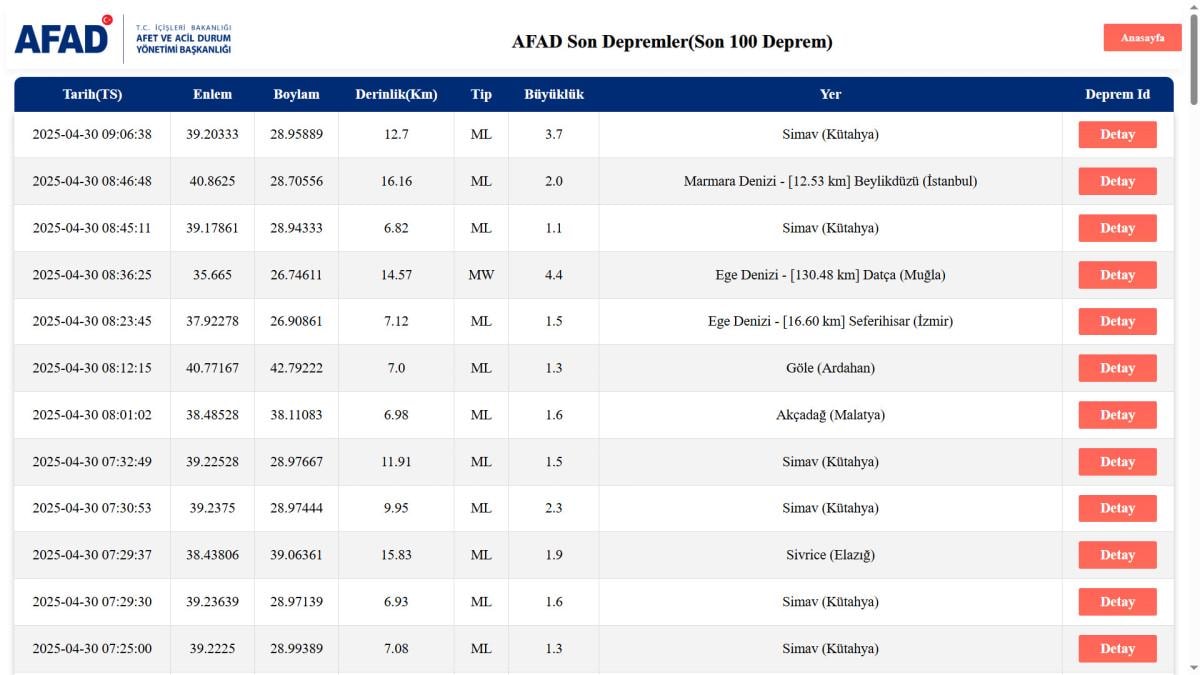Open Detay for Göle (Ardahan) earthquake
Screen dimensions: 1200x675
pyautogui.click(x=1117, y=368)
